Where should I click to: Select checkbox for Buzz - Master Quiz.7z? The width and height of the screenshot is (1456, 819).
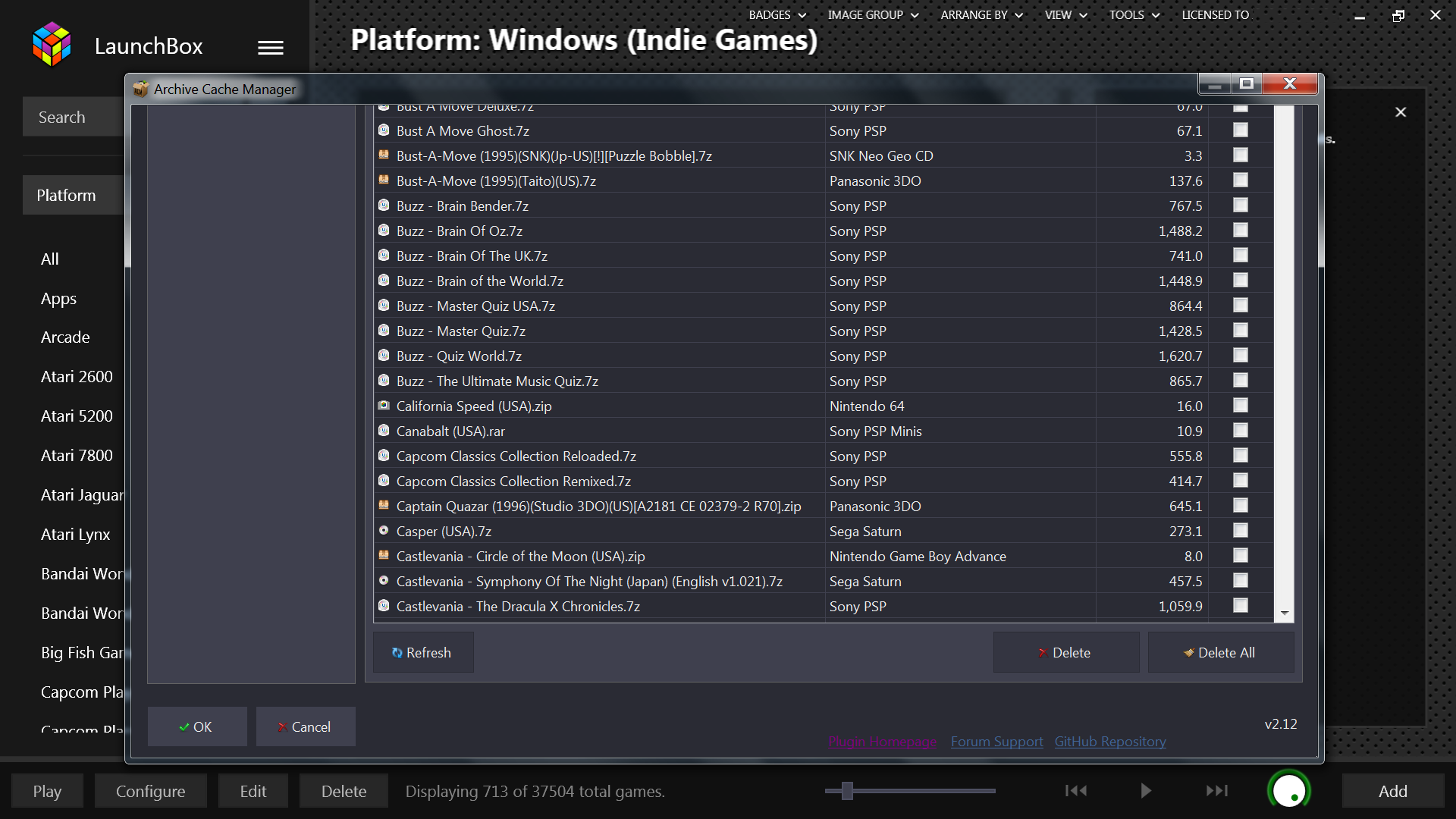coord(1241,331)
